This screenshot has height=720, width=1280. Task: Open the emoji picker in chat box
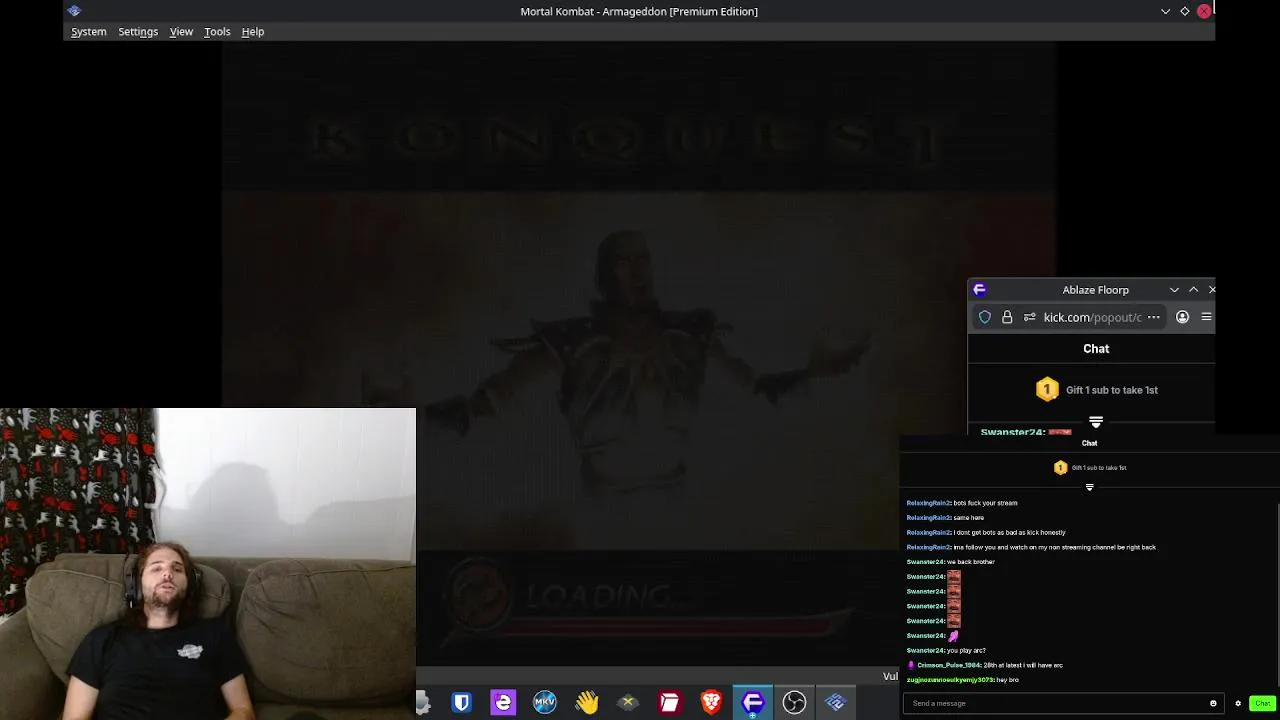click(1213, 703)
